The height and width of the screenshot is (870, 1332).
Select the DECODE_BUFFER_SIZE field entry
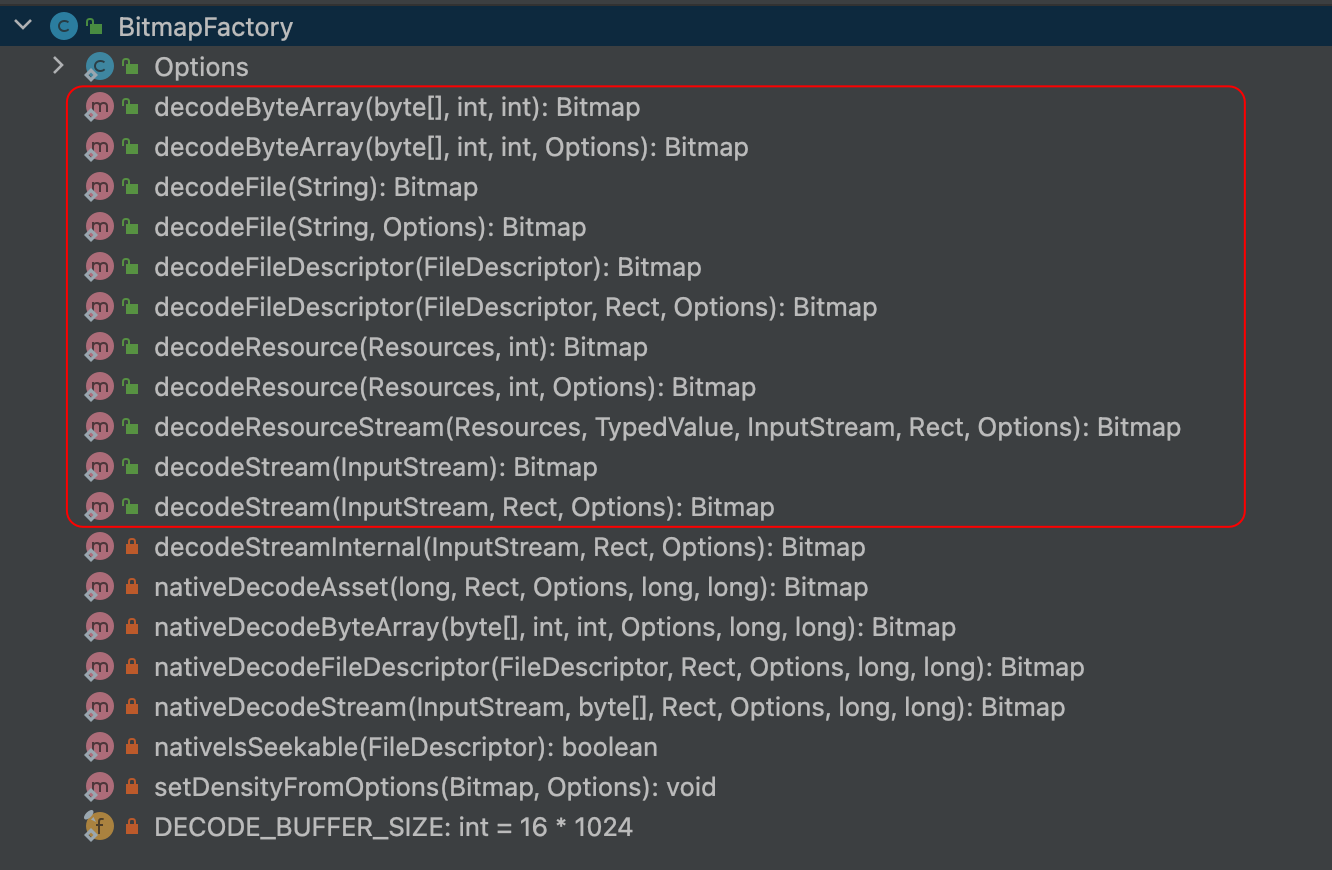pos(390,826)
